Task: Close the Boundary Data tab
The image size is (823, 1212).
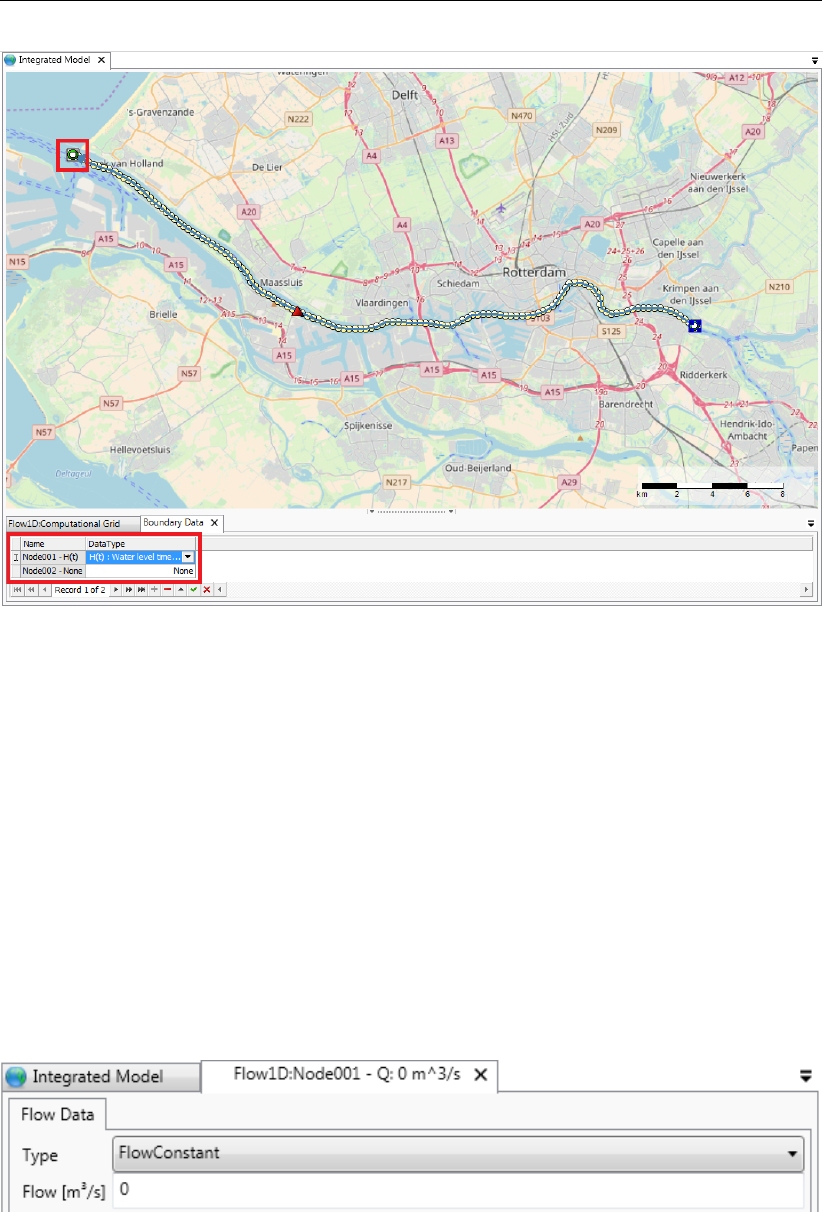Action: (x=214, y=523)
